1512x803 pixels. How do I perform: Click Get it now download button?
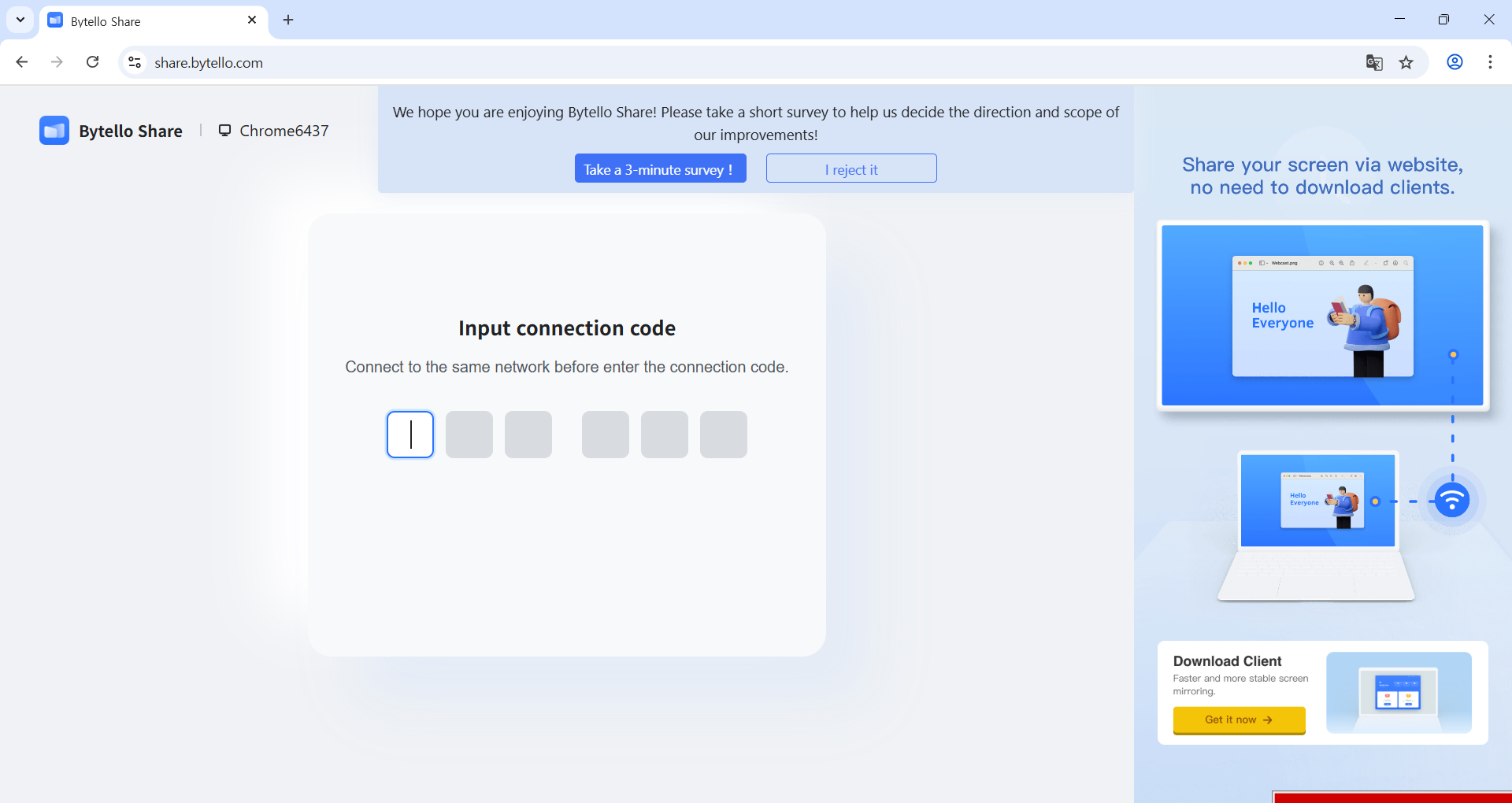coord(1239,720)
